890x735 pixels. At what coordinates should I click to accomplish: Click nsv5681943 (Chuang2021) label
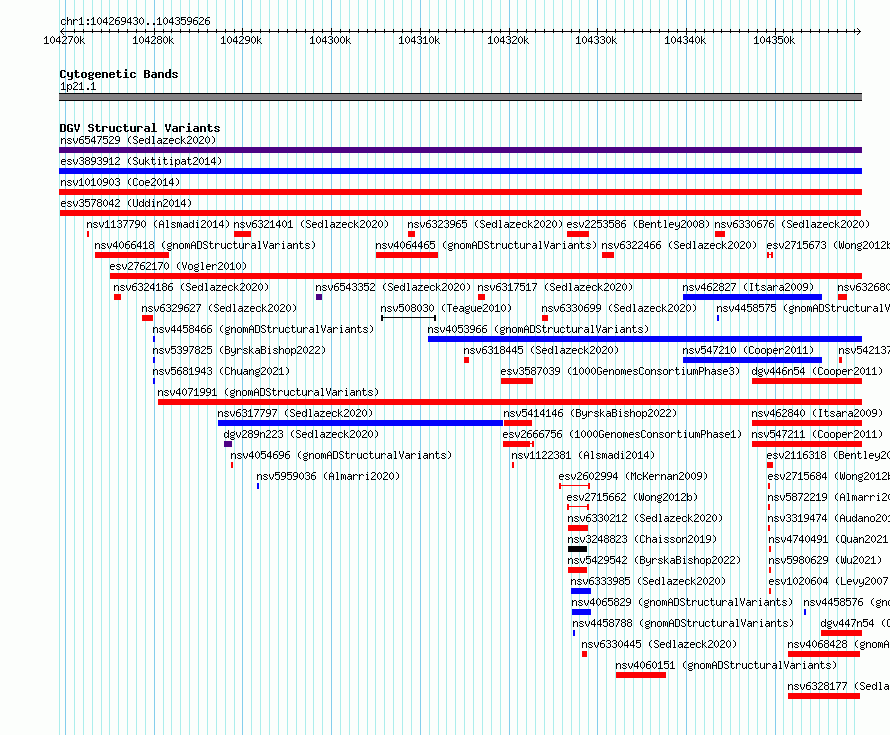[x=221, y=371]
